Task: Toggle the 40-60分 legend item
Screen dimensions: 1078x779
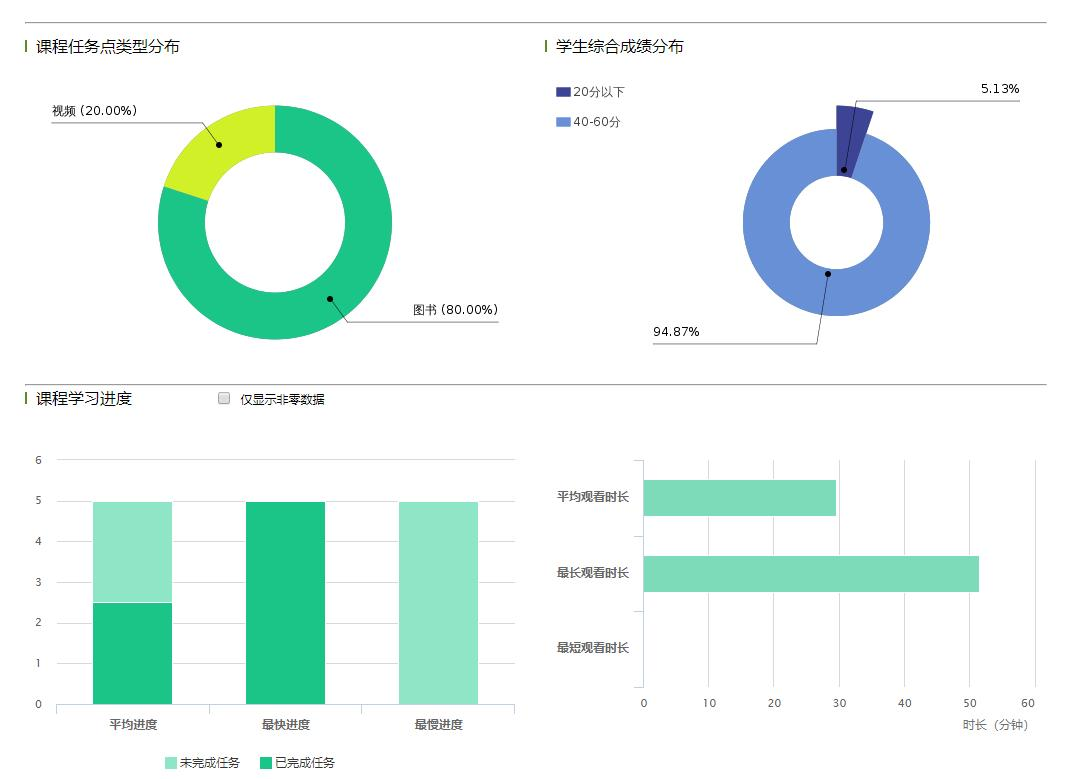Action: 588,122
